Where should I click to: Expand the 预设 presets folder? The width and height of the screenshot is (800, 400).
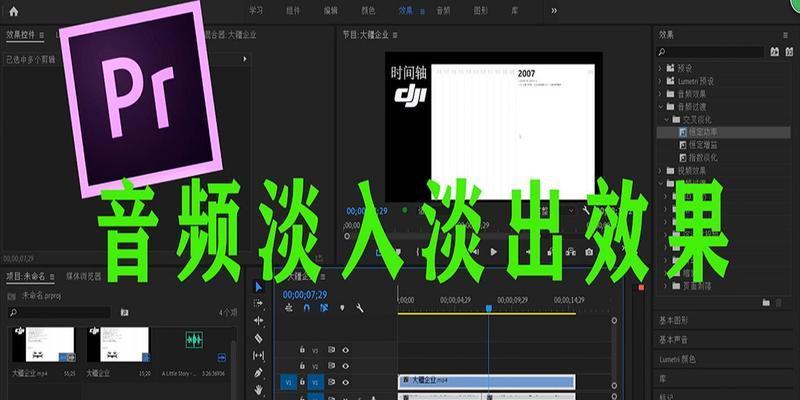point(659,68)
